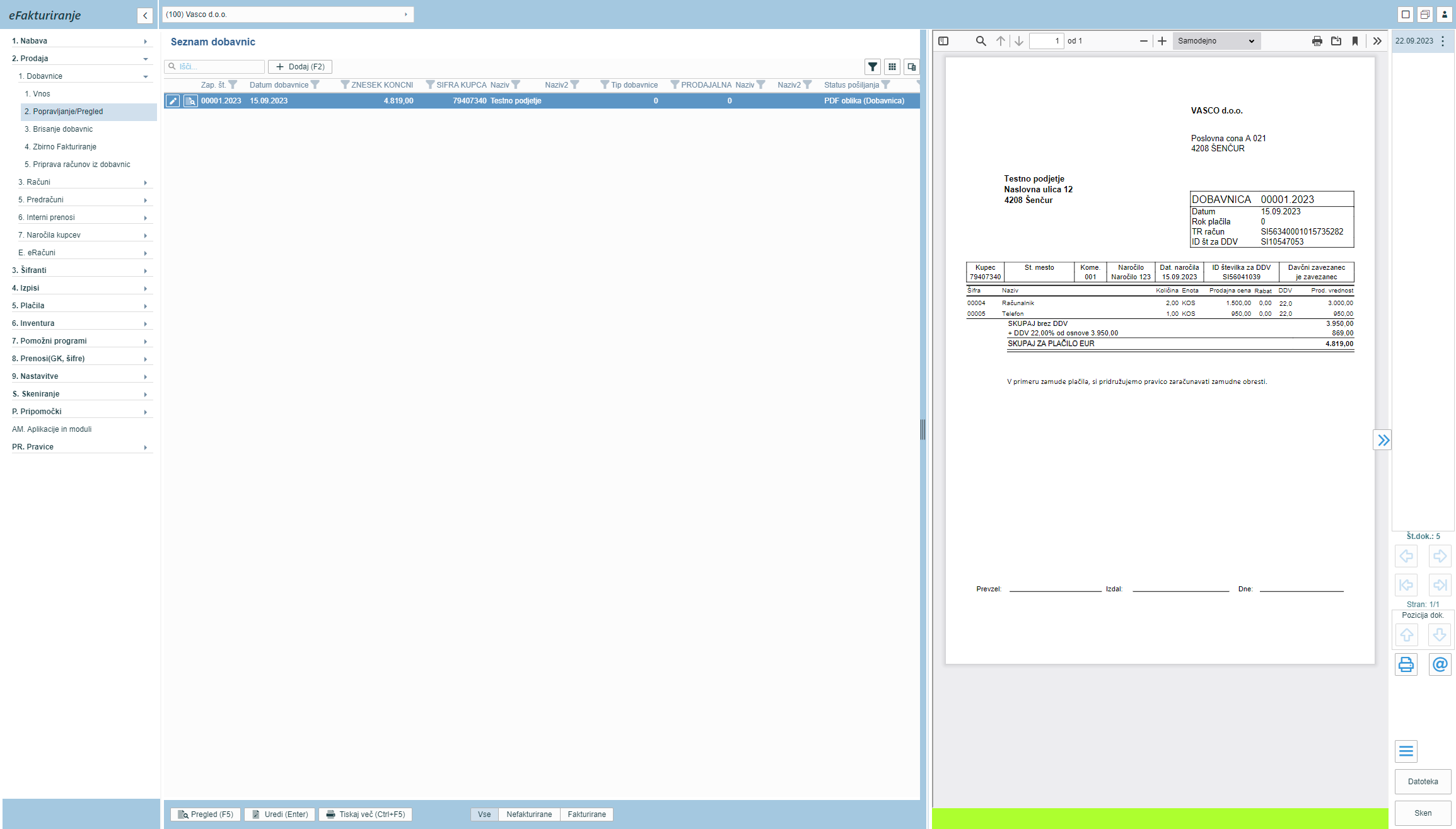Select the Testno podjetje row in the table
This screenshot has width=1456, height=829.
click(542, 101)
